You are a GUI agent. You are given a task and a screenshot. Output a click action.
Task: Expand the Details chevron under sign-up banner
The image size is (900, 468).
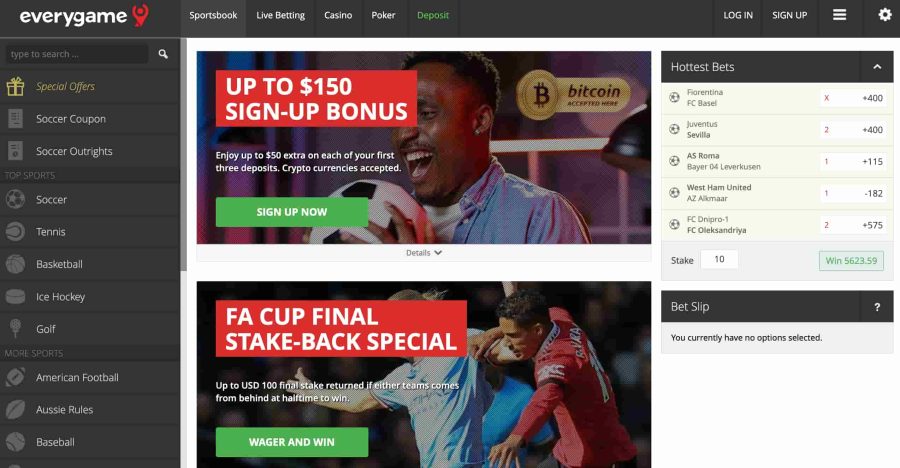tap(438, 253)
